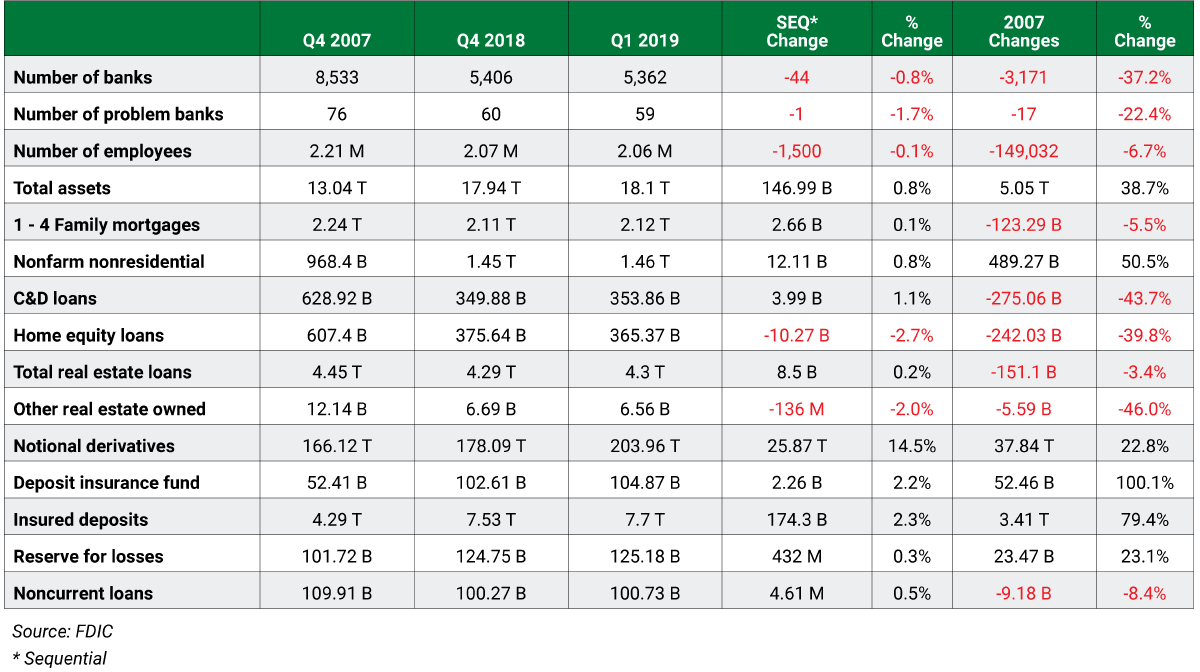The height and width of the screenshot is (672, 1200).
Task: Click the * Sequential footnote text
Action: click(x=59, y=658)
